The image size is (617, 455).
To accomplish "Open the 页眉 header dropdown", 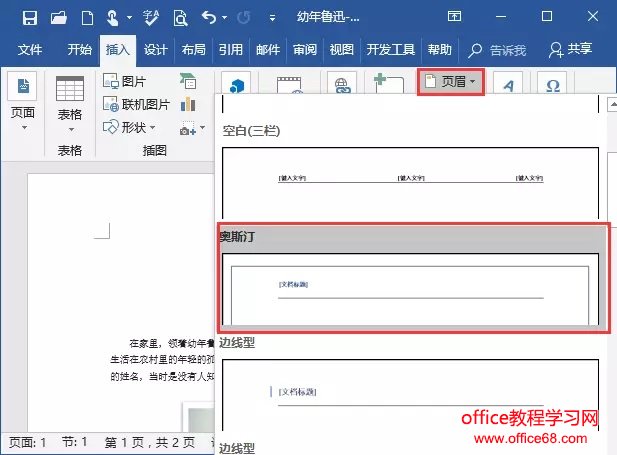I will (451, 81).
